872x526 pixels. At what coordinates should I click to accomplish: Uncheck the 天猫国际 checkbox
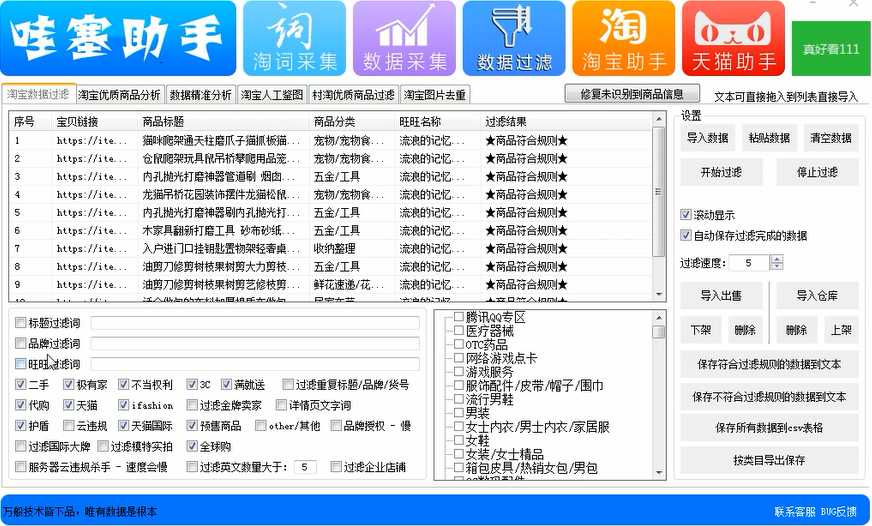[x=123, y=425]
